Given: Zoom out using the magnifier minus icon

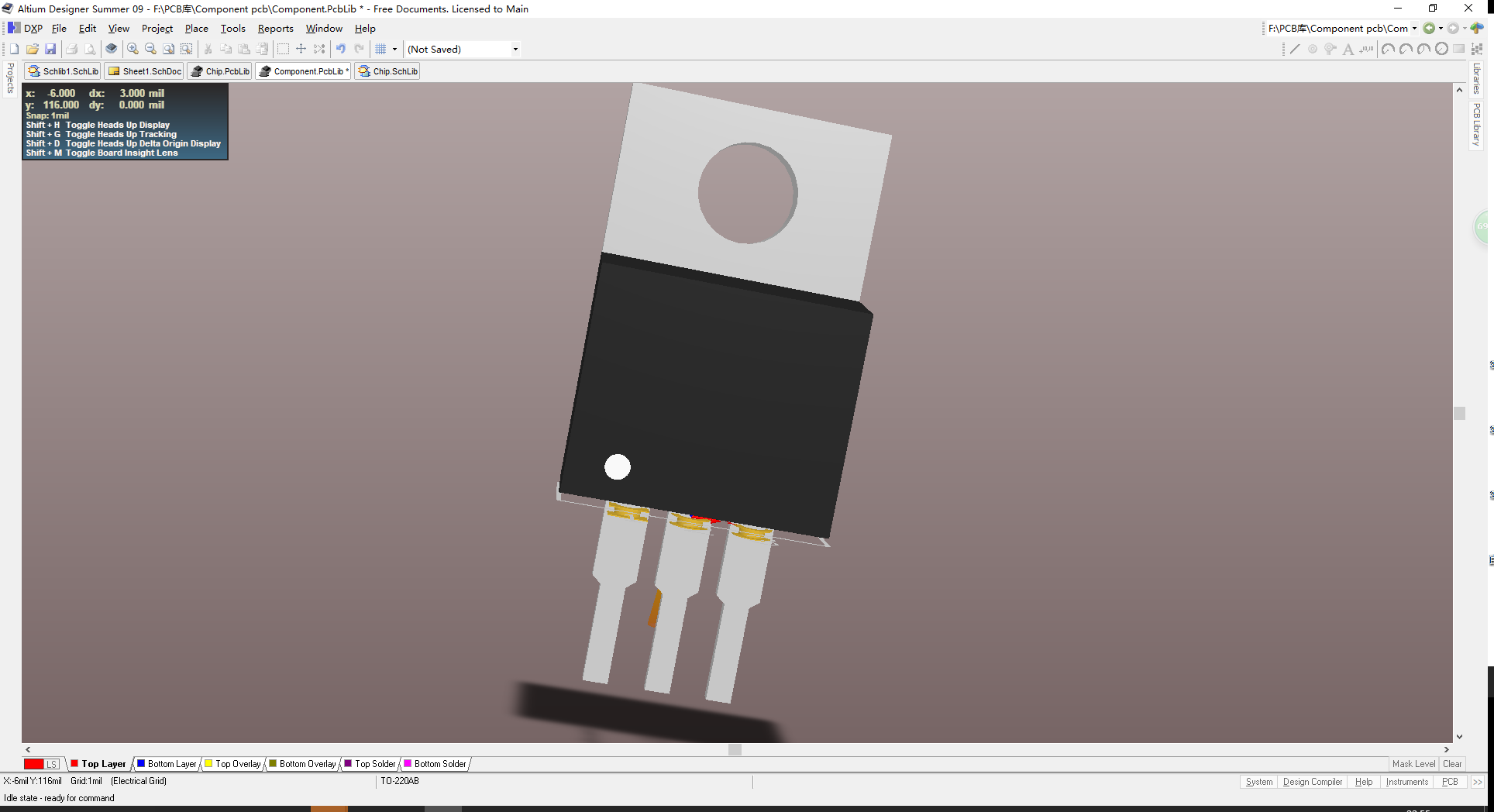Looking at the screenshot, I should click(150, 49).
